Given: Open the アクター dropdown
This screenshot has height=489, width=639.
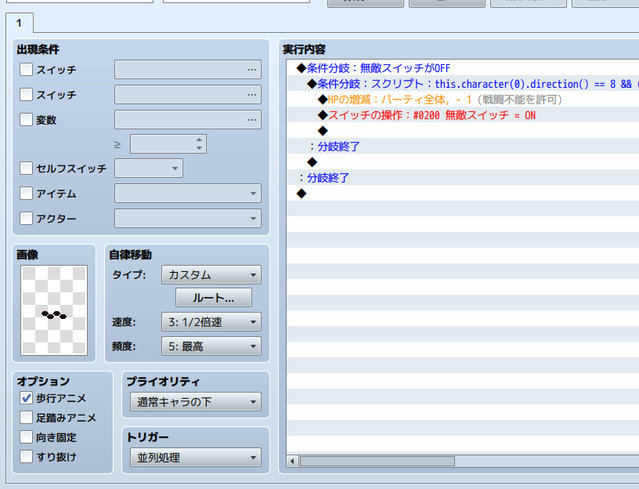Looking at the screenshot, I should pyautogui.click(x=188, y=218).
